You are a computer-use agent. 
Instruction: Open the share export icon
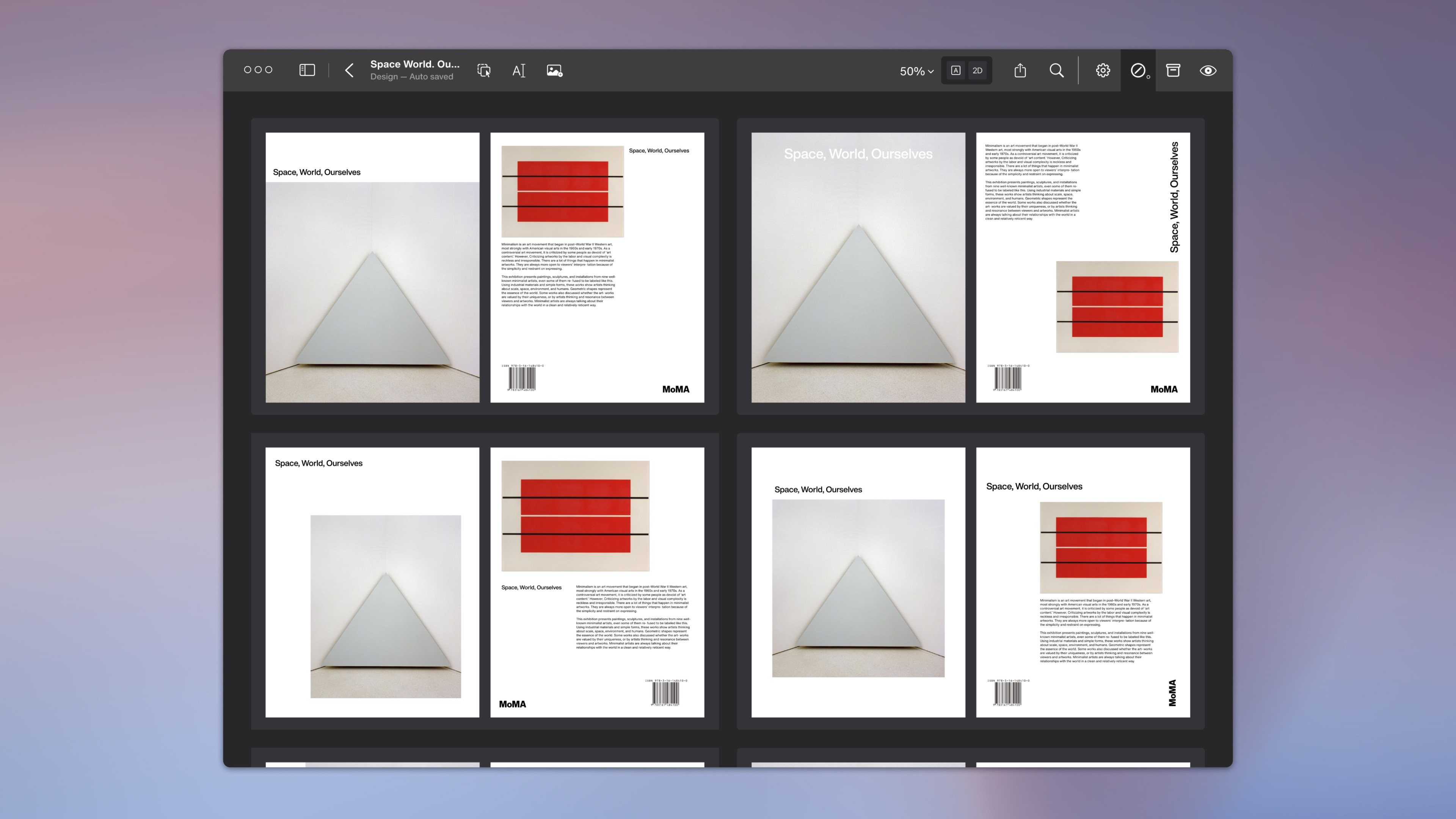(x=1020, y=70)
